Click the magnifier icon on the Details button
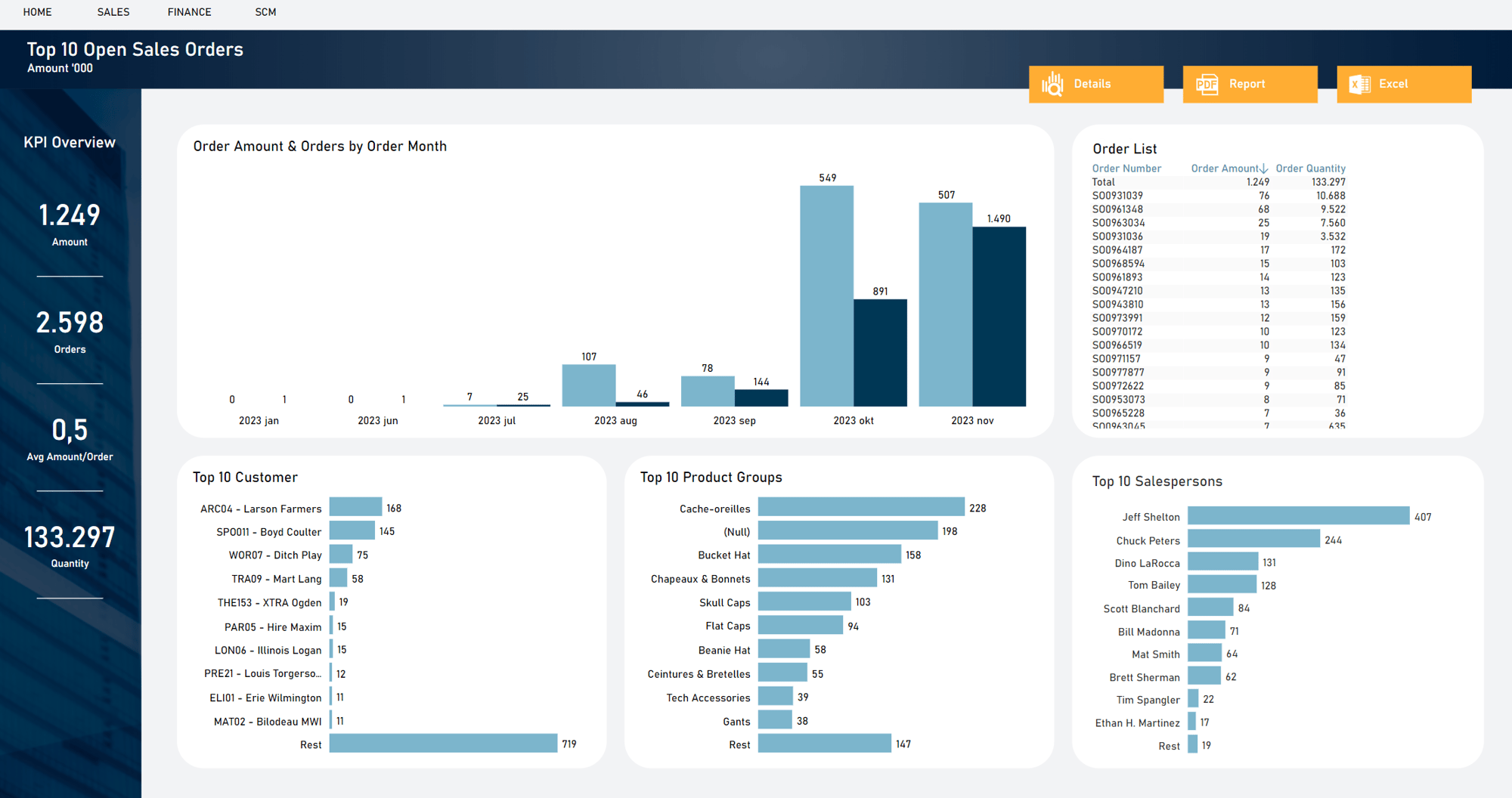Screen dimensions: 1512x798 click(1054, 84)
